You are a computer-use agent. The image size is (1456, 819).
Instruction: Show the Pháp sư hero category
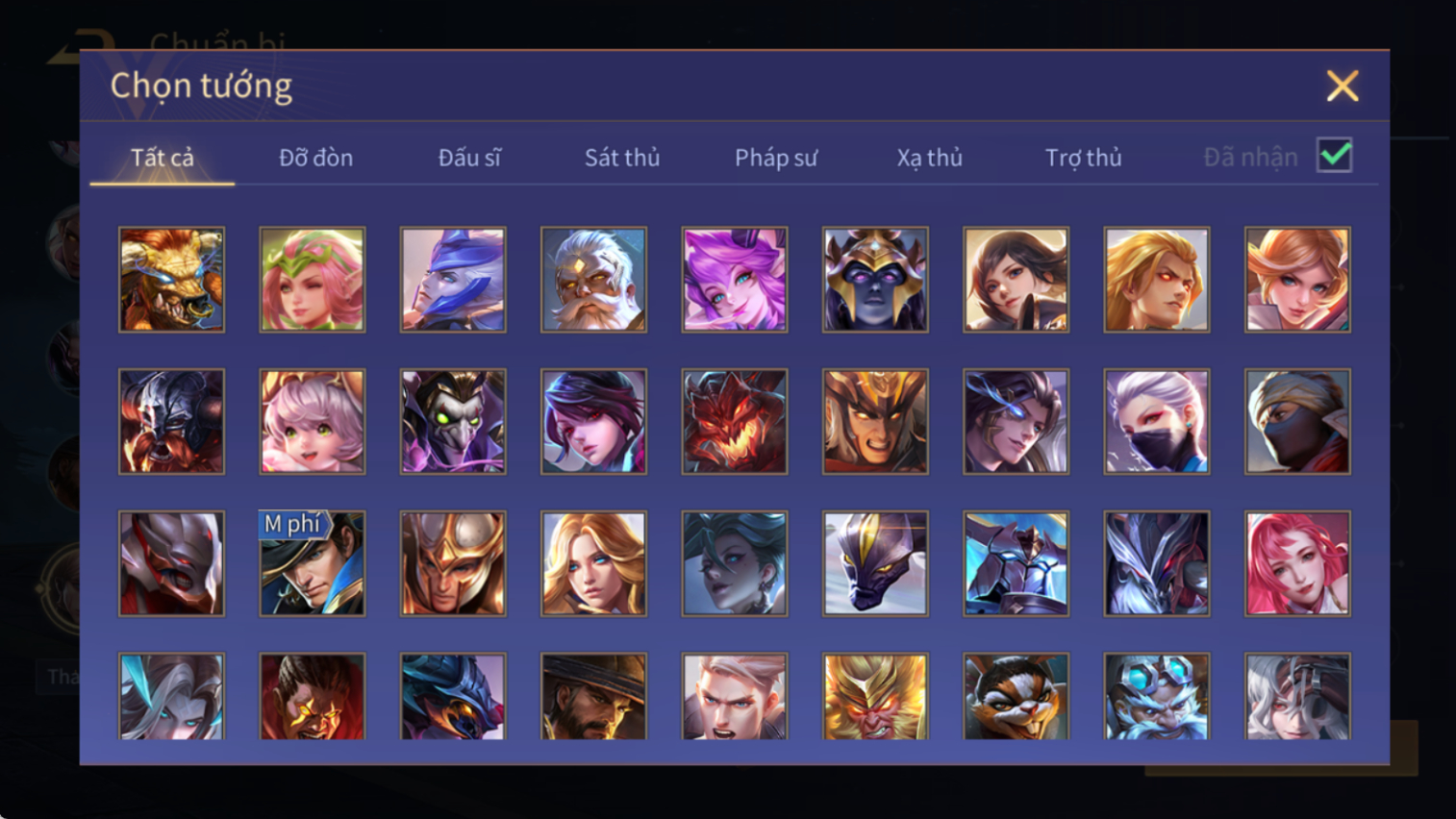coord(776,158)
